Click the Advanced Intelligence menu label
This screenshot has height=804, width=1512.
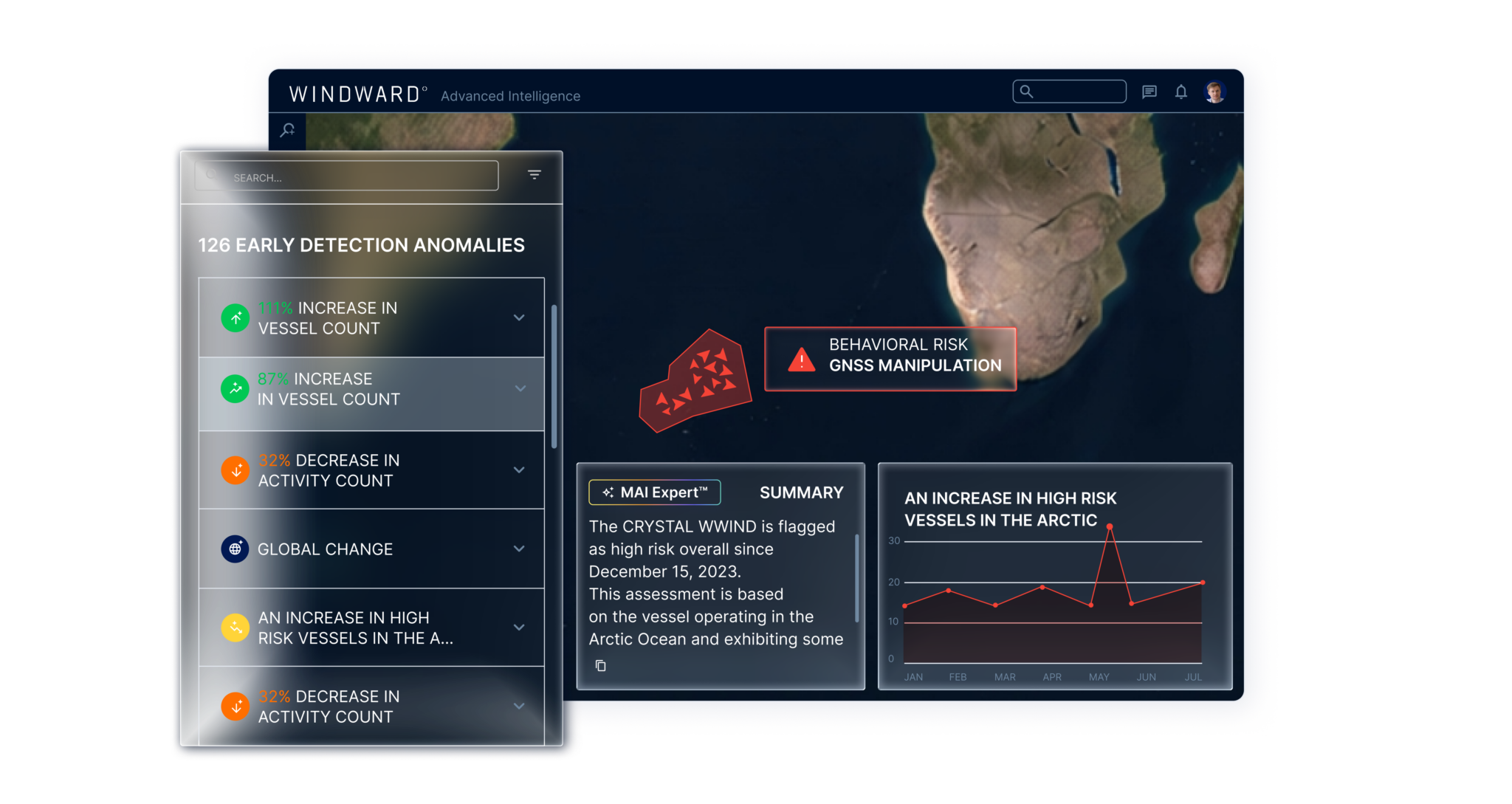click(x=510, y=95)
